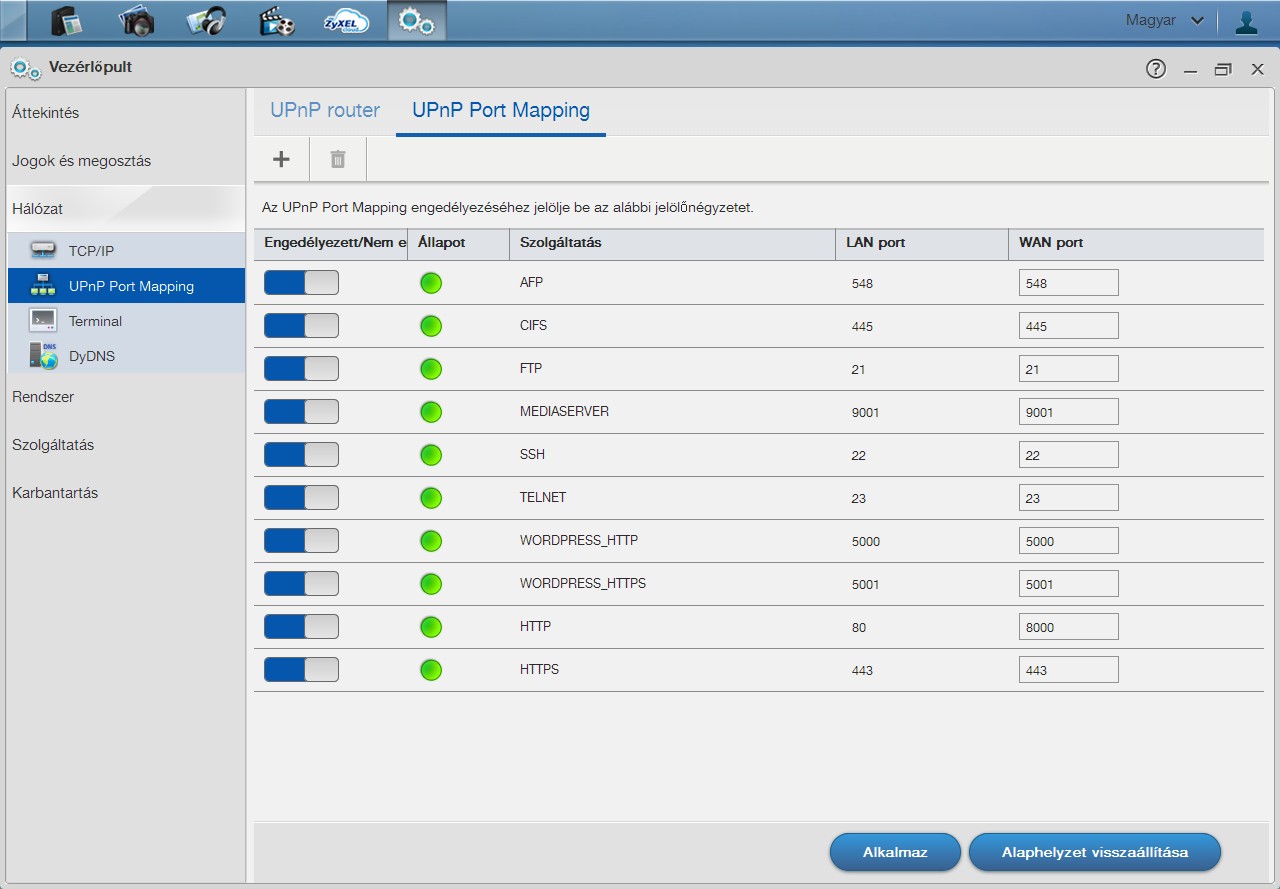Expand the Jogok és megosztás section

point(126,161)
